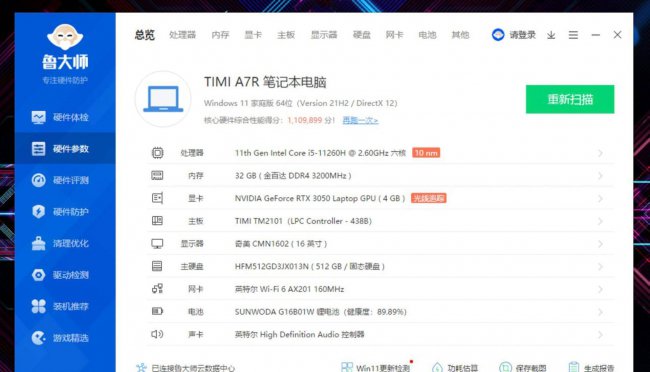Click the 再跑一次 link
The height and width of the screenshot is (372, 650).
pos(360,120)
